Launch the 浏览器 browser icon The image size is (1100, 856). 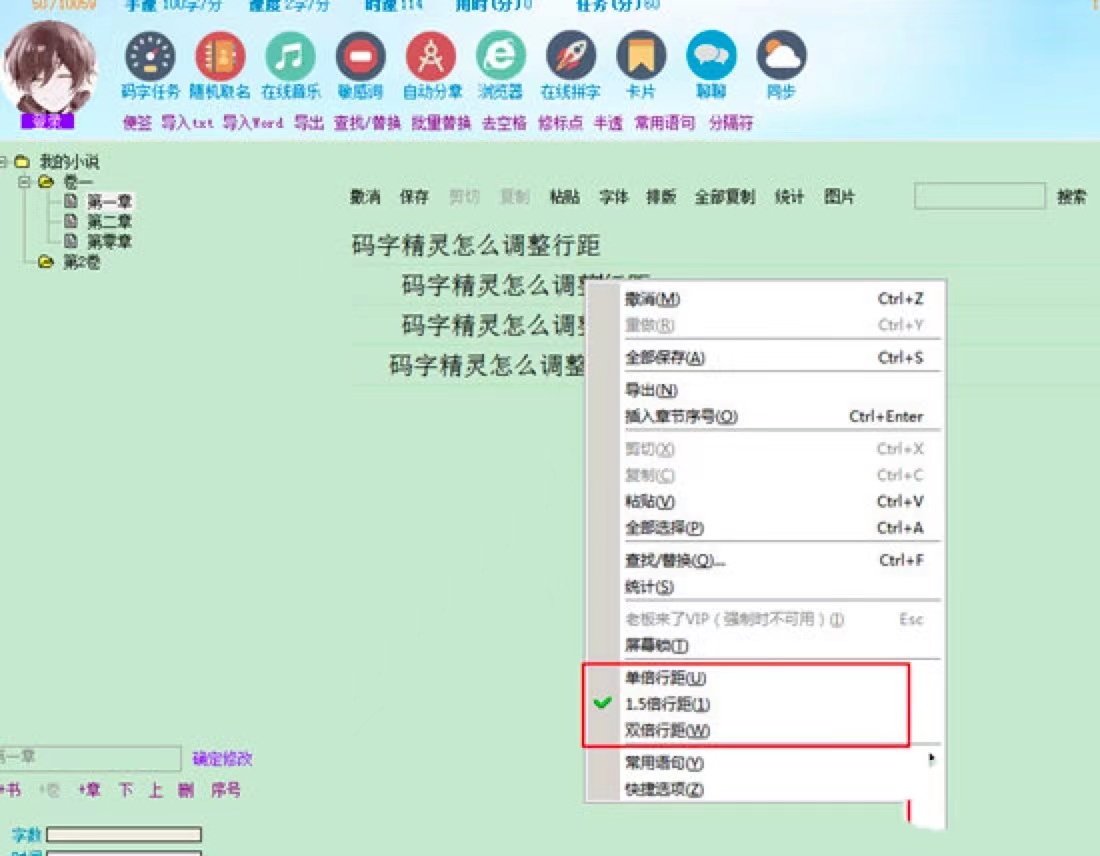(500, 55)
